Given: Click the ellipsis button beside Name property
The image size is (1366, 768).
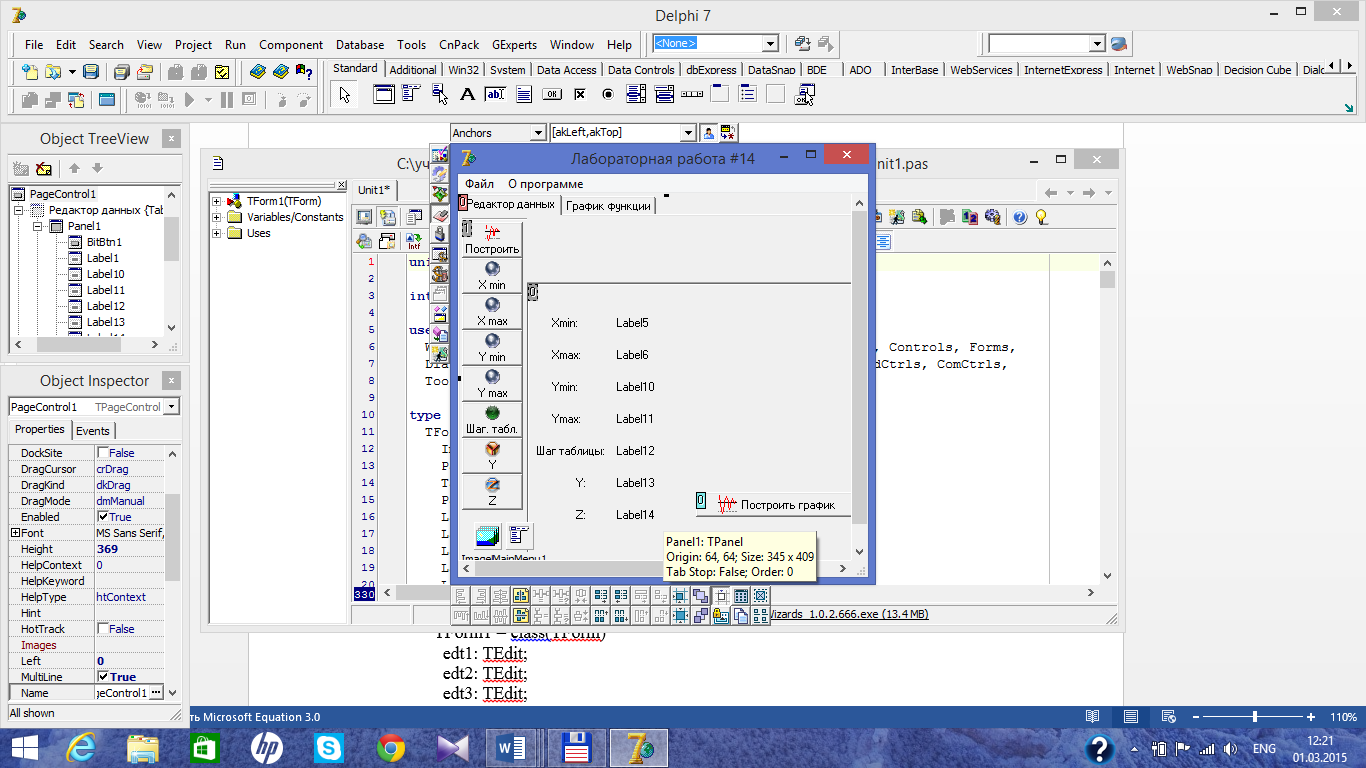Looking at the screenshot, I should 155,693.
